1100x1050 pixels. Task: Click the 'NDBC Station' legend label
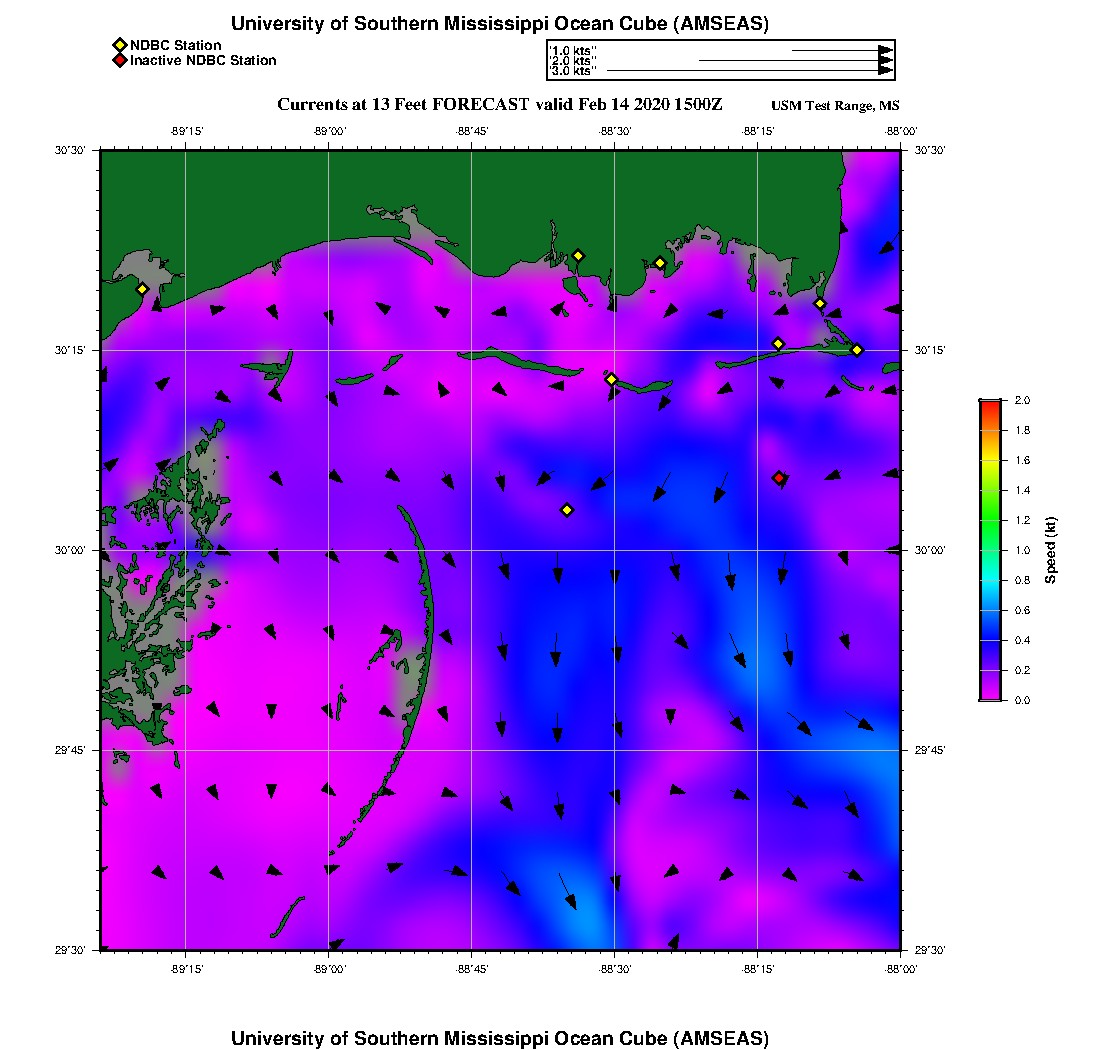(x=176, y=45)
